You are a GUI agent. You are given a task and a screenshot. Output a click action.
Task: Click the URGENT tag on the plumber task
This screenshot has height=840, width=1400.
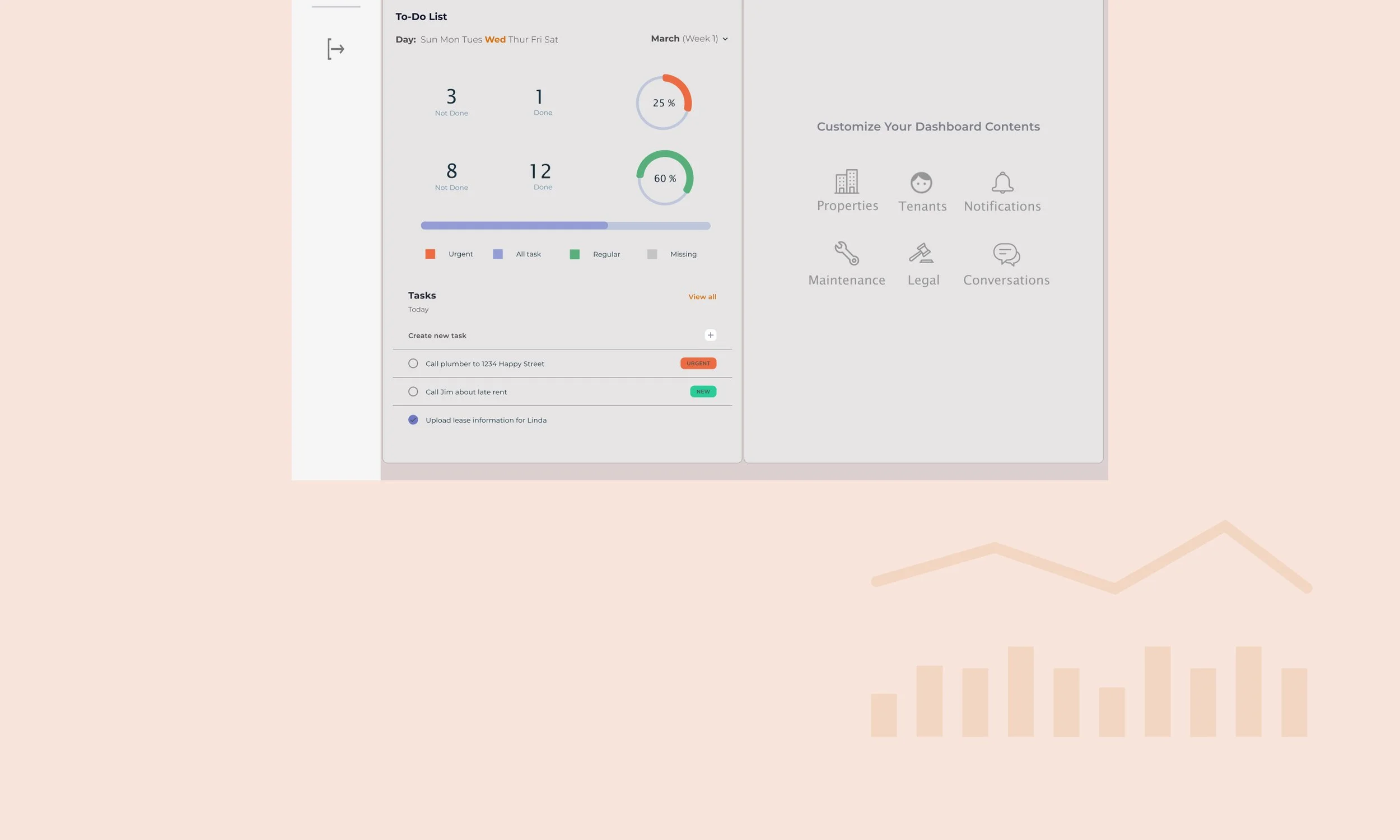tap(698, 363)
